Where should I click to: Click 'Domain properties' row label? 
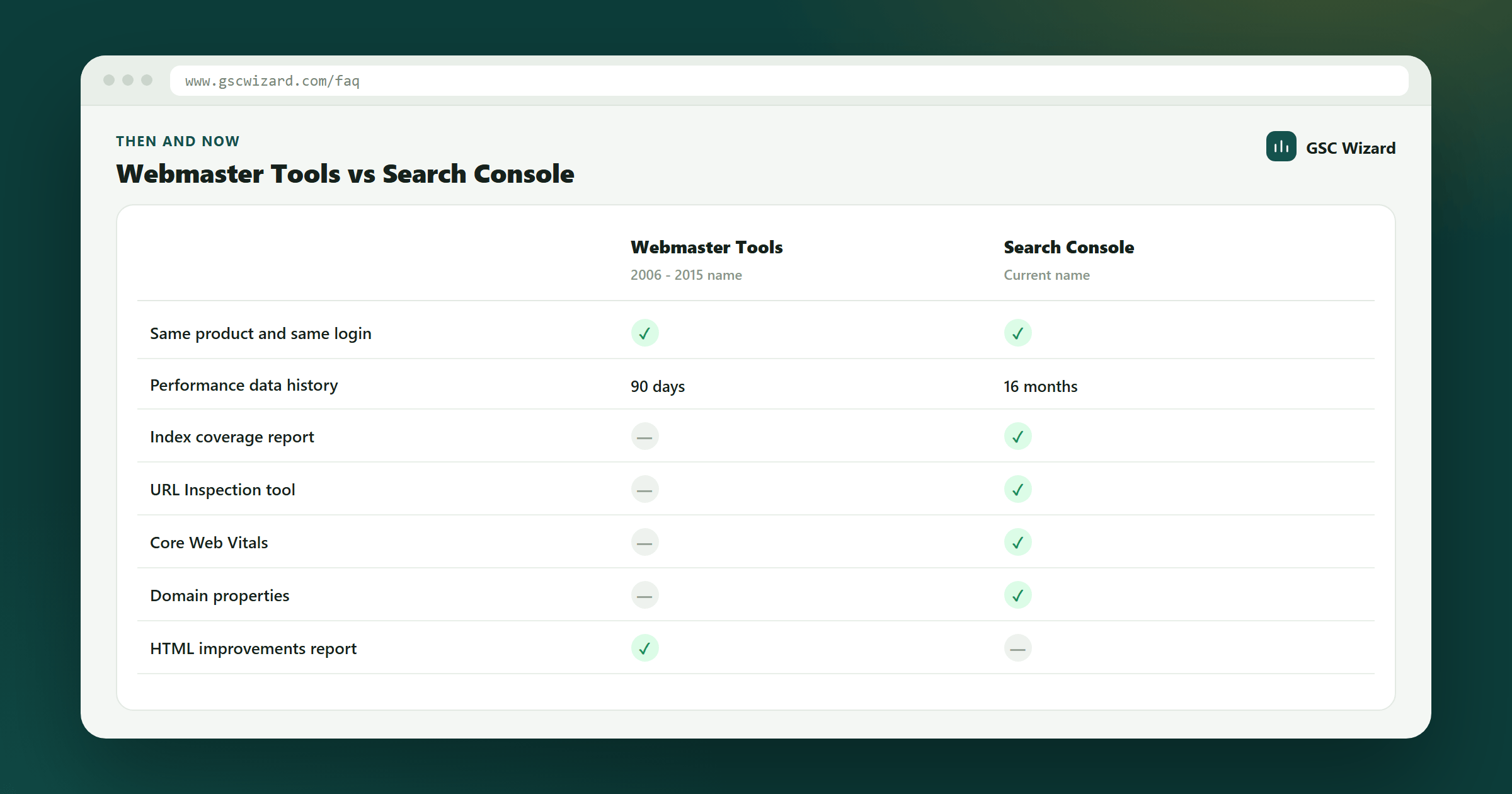point(219,595)
